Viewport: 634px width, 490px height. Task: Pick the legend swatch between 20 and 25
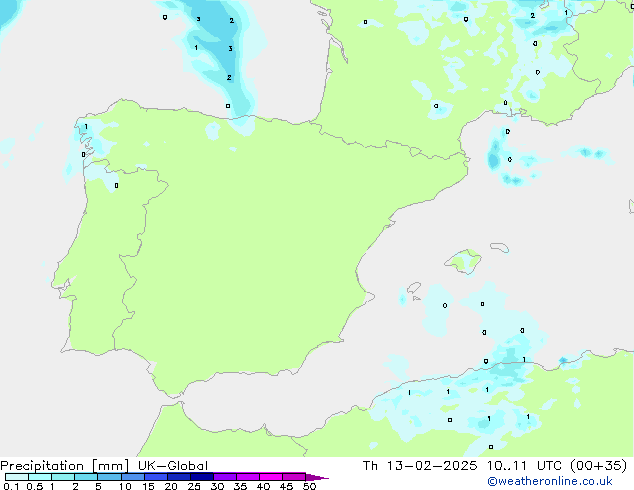coord(179,477)
